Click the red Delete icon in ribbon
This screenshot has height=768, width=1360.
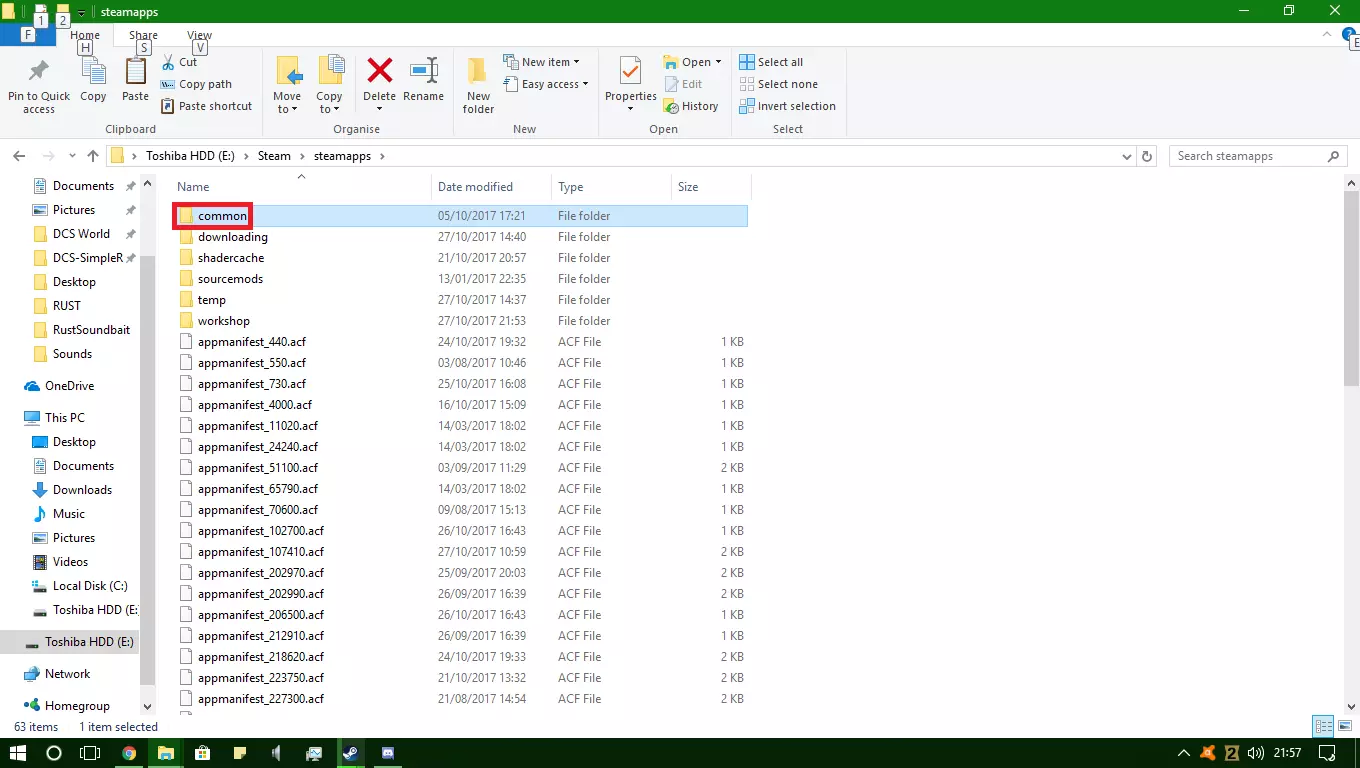click(x=379, y=72)
